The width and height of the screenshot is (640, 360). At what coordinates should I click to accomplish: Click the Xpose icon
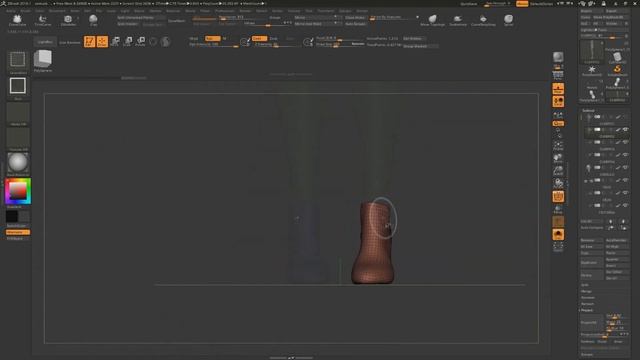(x=558, y=247)
